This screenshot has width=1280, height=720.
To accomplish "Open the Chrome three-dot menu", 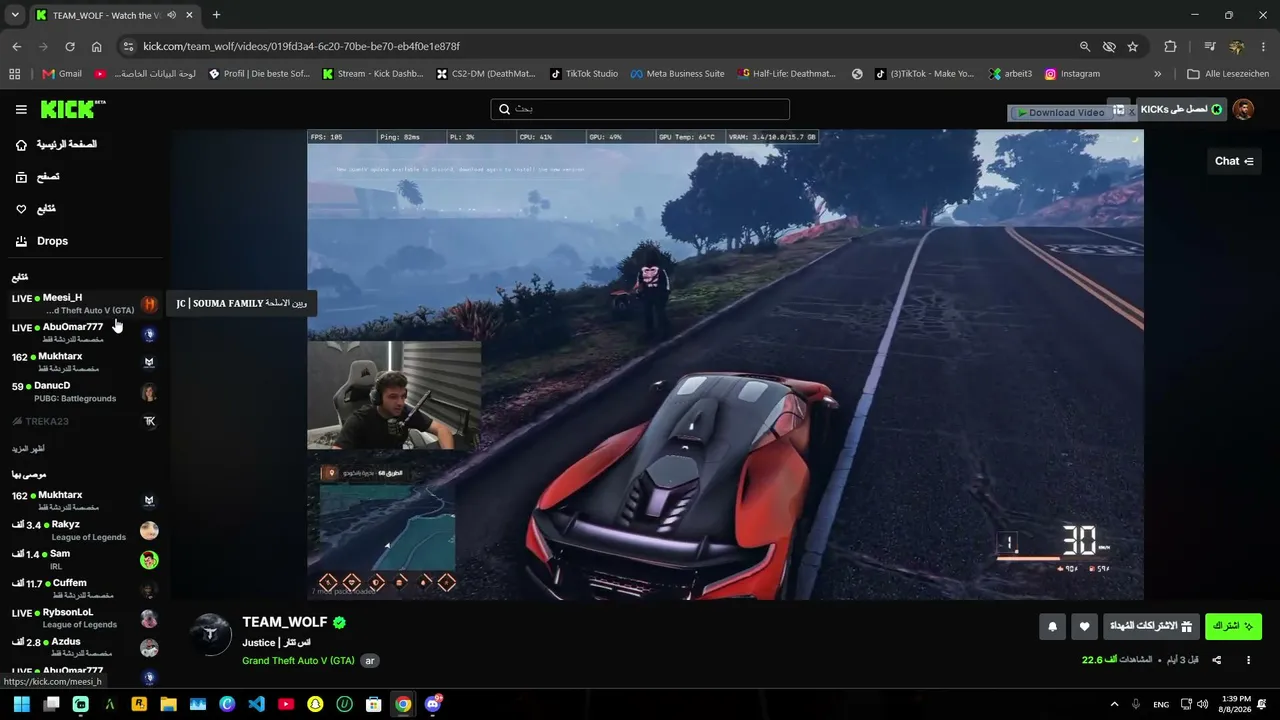I will [x=1264, y=46].
